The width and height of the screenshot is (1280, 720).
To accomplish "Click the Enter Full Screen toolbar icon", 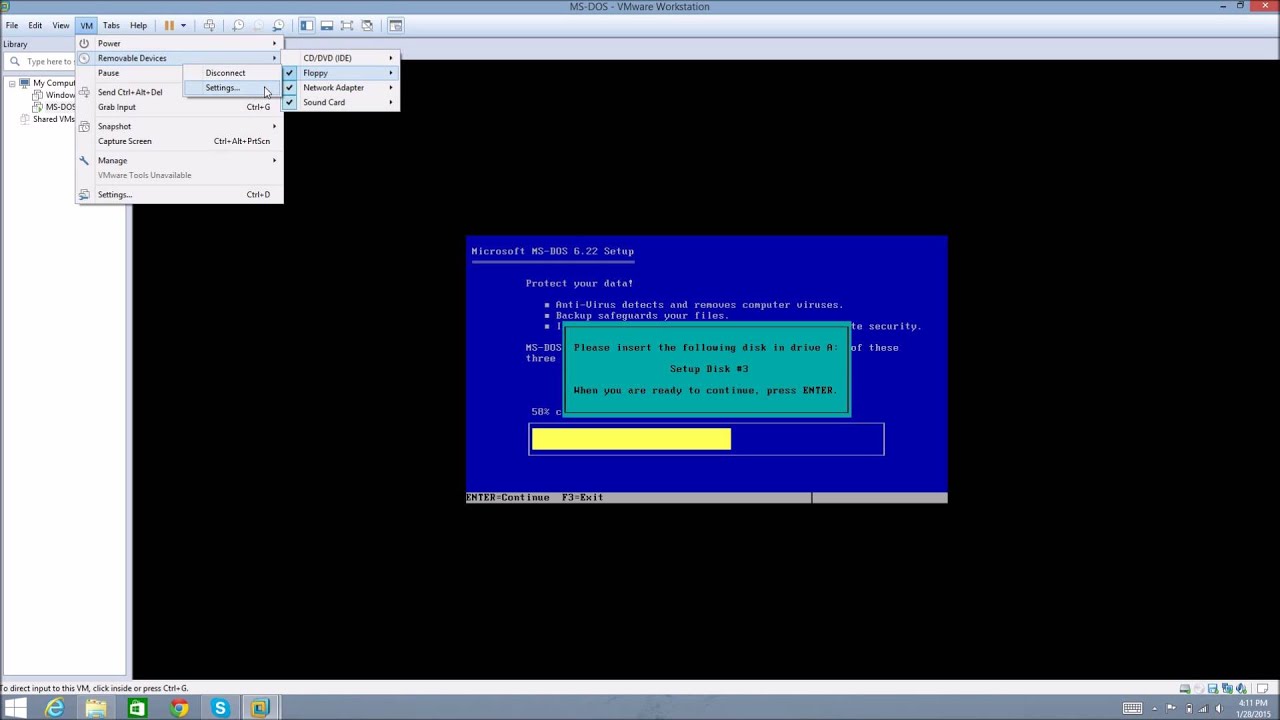I will (x=347, y=25).
